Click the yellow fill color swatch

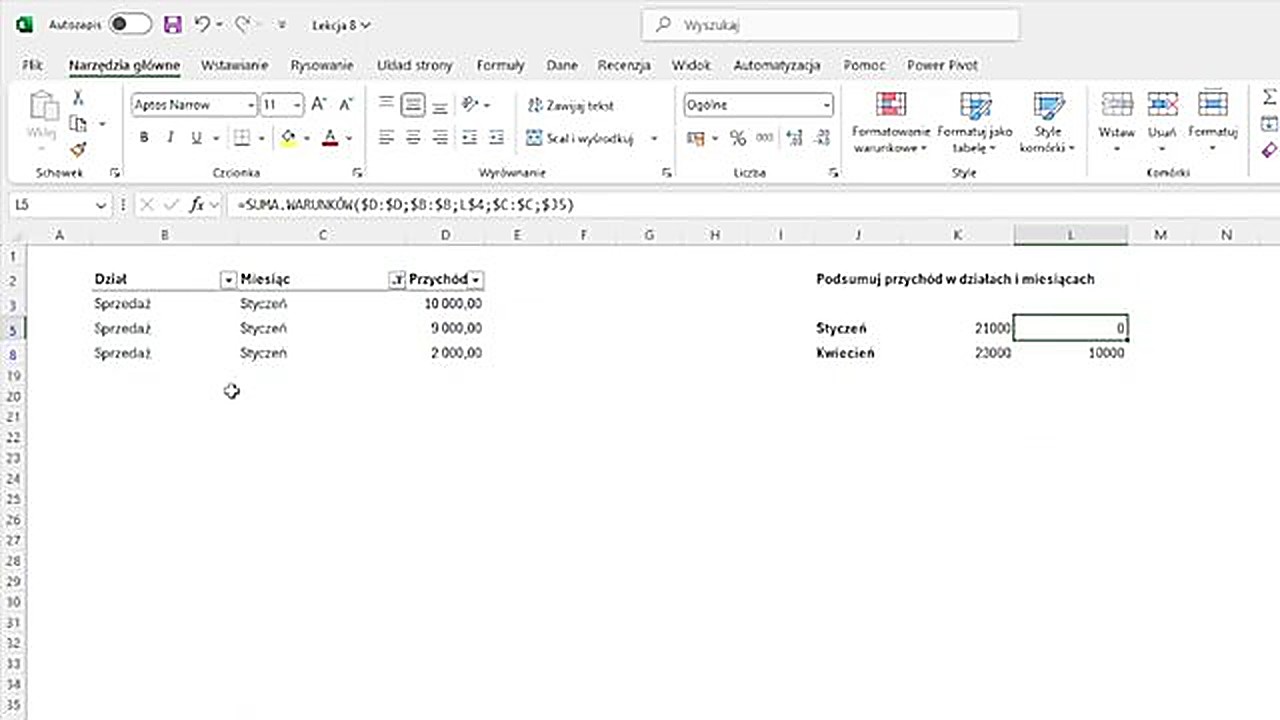pos(289,138)
